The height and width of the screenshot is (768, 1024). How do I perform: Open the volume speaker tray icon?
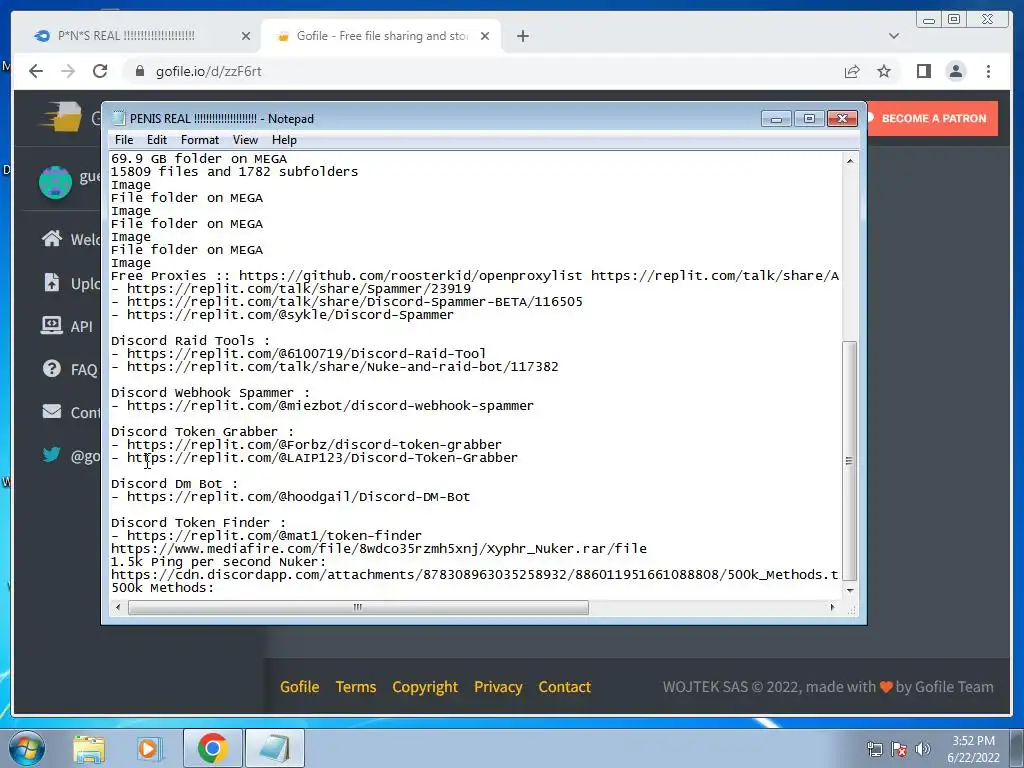point(923,749)
